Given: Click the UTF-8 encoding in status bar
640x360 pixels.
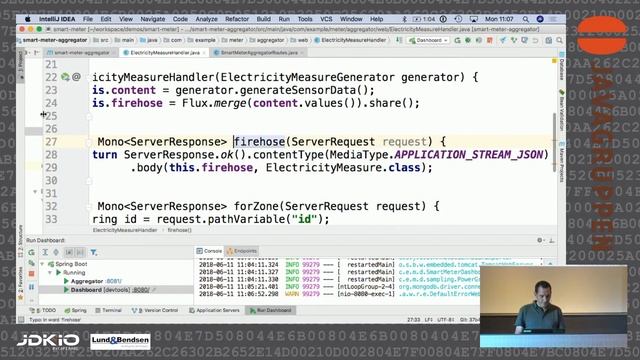Looking at the screenshot, I should (x=446, y=320).
